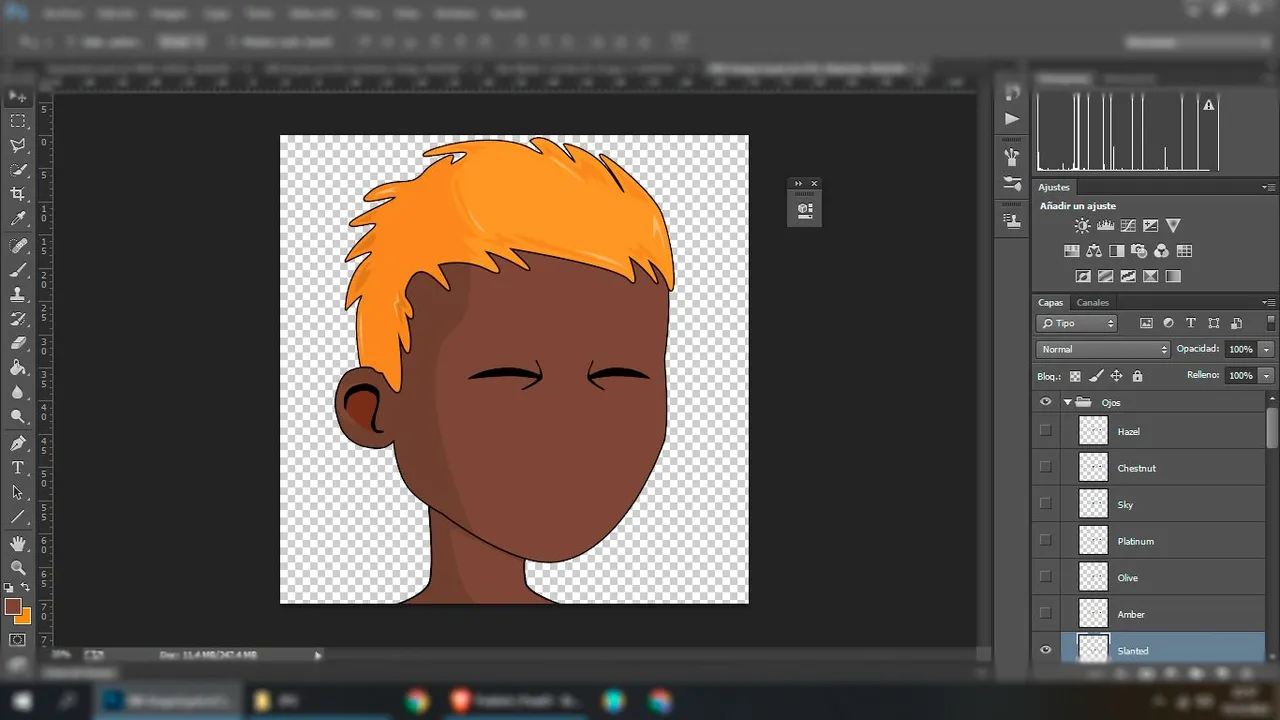
Task: Open the Tipo layer filter dropdown
Action: tap(1076, 323)
